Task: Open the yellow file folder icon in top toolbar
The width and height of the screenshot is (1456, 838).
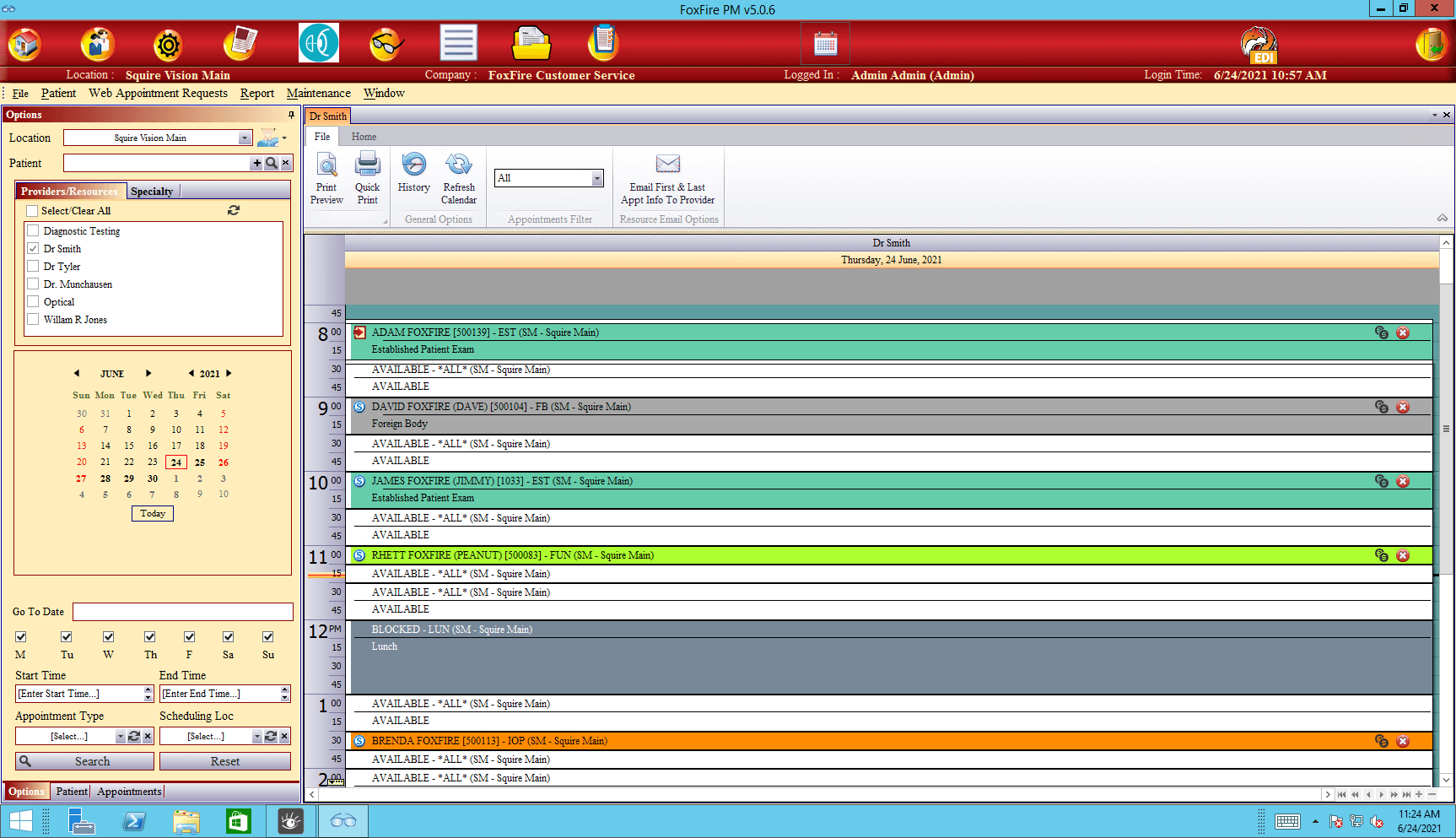Action: coord(531,44)
